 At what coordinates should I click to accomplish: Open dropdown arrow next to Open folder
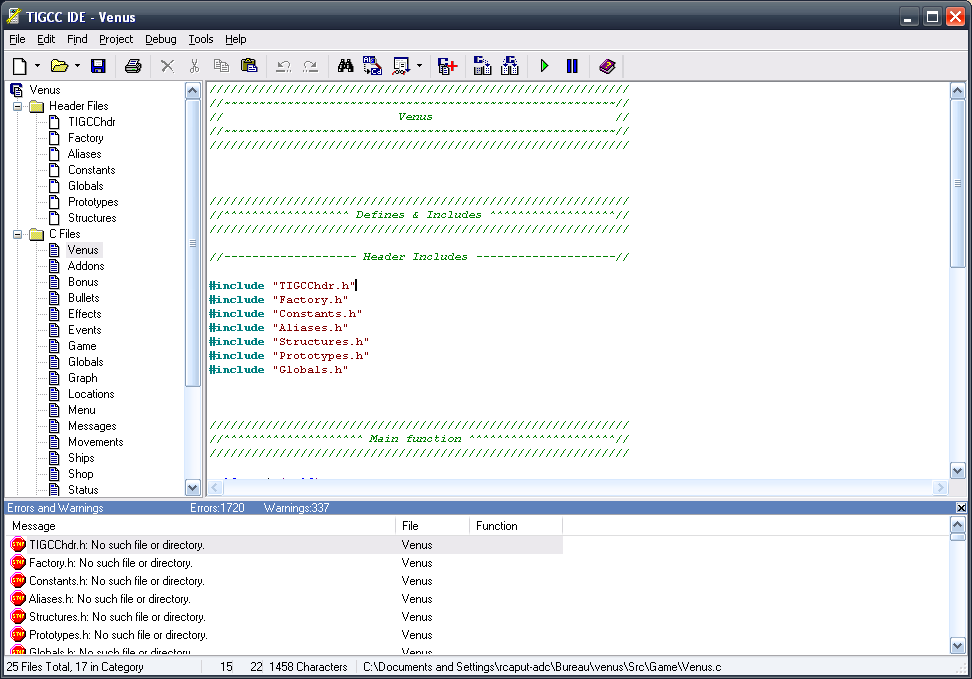pos(77,66)
